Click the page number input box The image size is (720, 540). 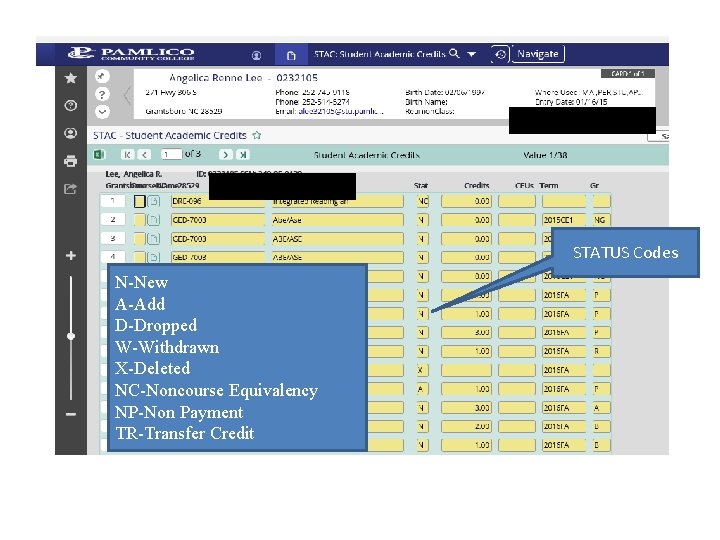(171, 154)
